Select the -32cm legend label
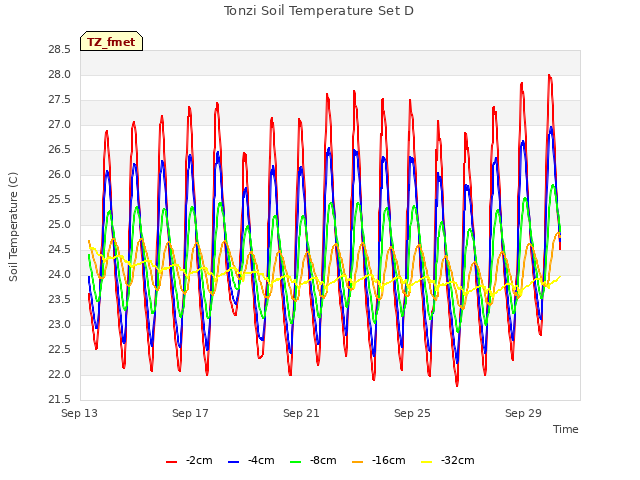 458,460
